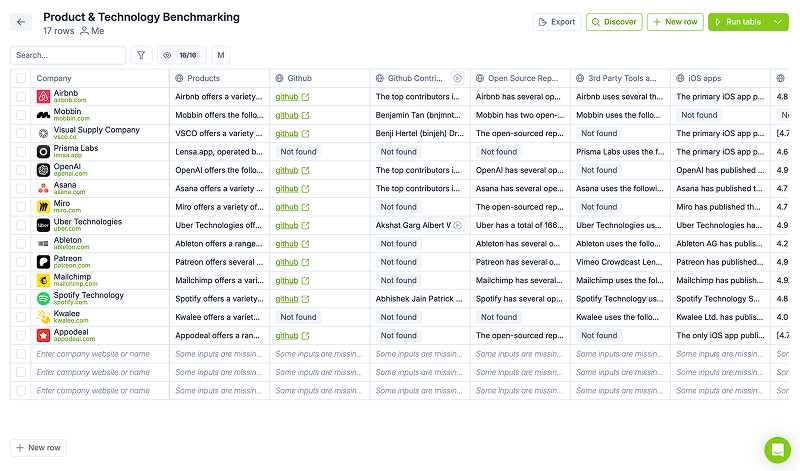The width and height of the screenshot is (800, 471).
Task: Open the chat support bubble
Action: [x=778, y=450]
